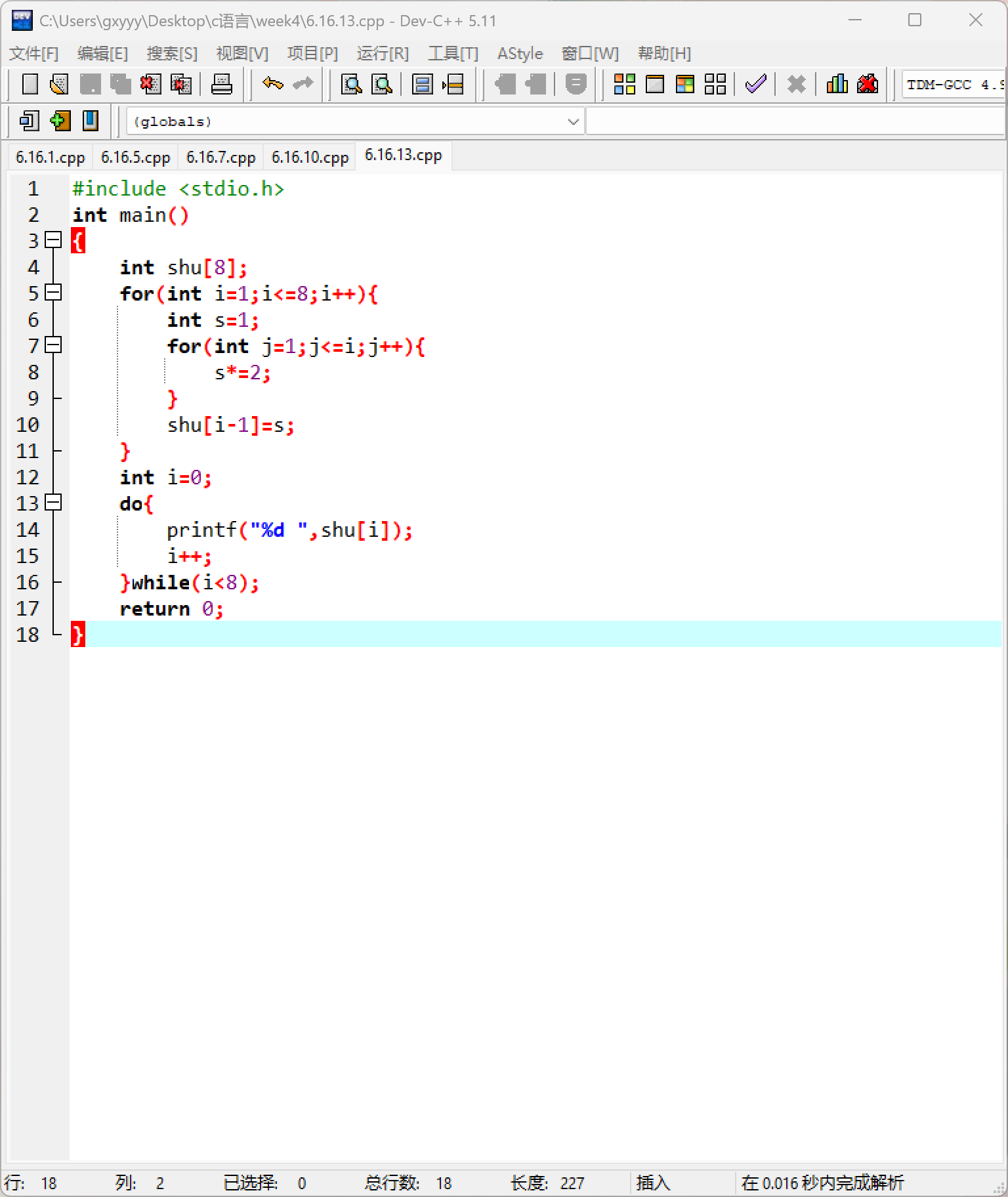1008x1197 pixels.
Task: Click the Open file icon
Action: 60,84
